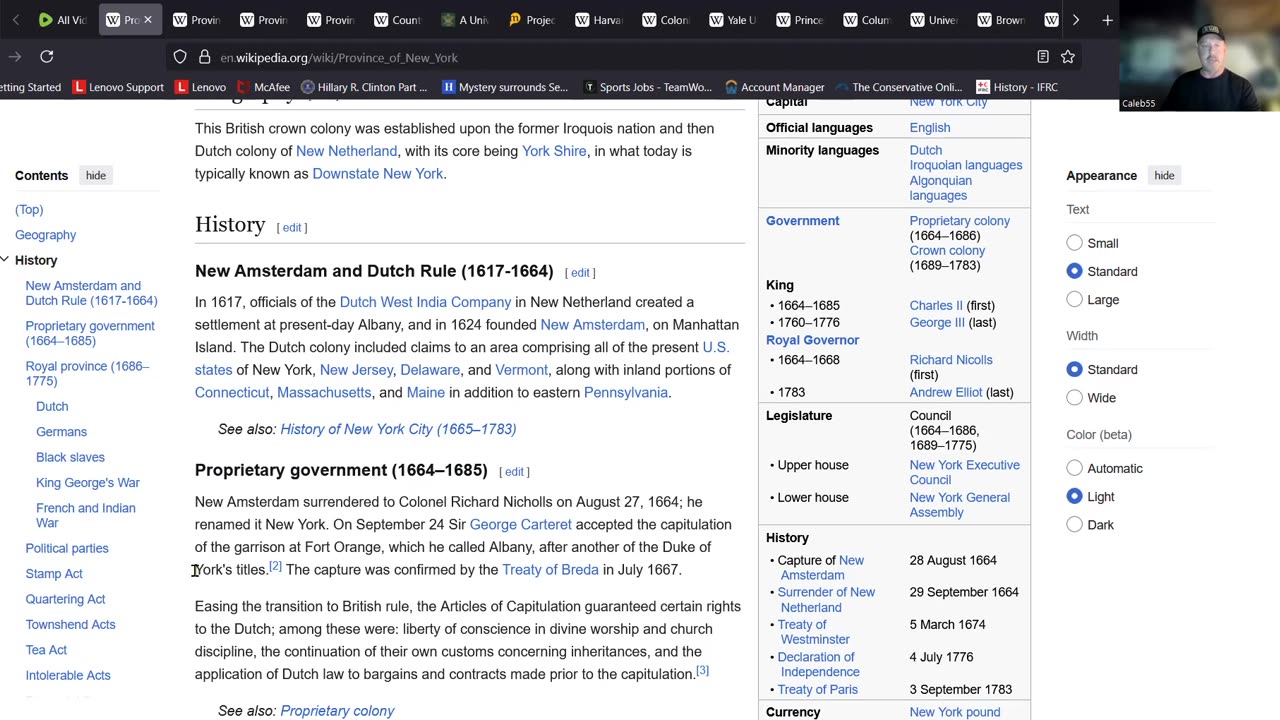The height and width of the screenshot is (720, 1280).
Task: Select Wide page width
Action: point(1074,397)
